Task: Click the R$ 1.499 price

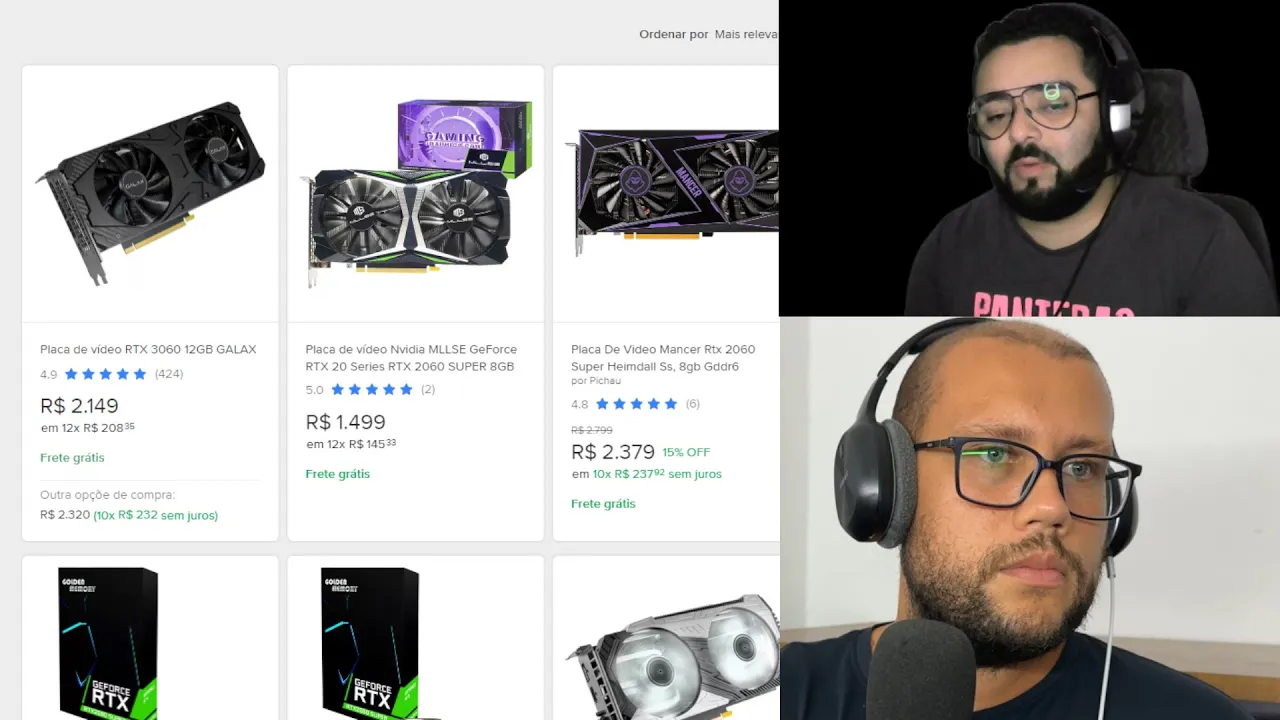Action: pyautogui.click(x=345, y=422)
